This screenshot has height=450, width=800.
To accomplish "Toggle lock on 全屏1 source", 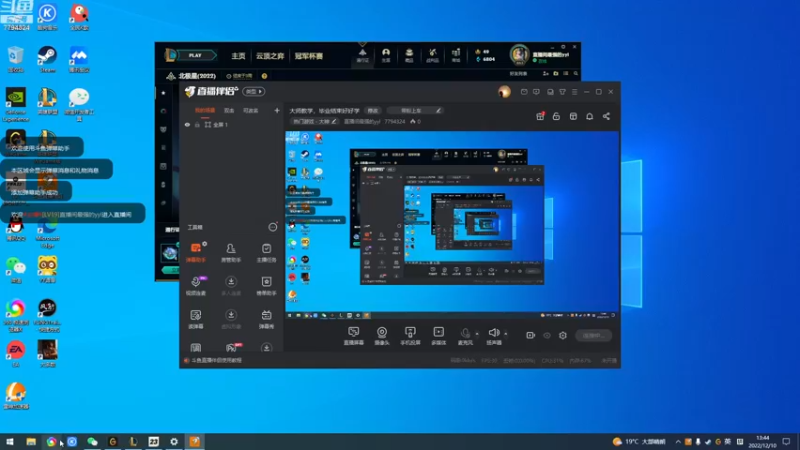I will pyautogui.click(x=197, y=124).
